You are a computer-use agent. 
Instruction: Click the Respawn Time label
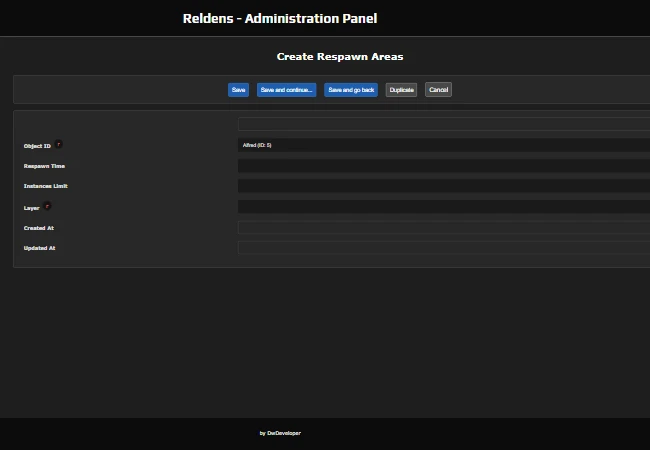44,166
